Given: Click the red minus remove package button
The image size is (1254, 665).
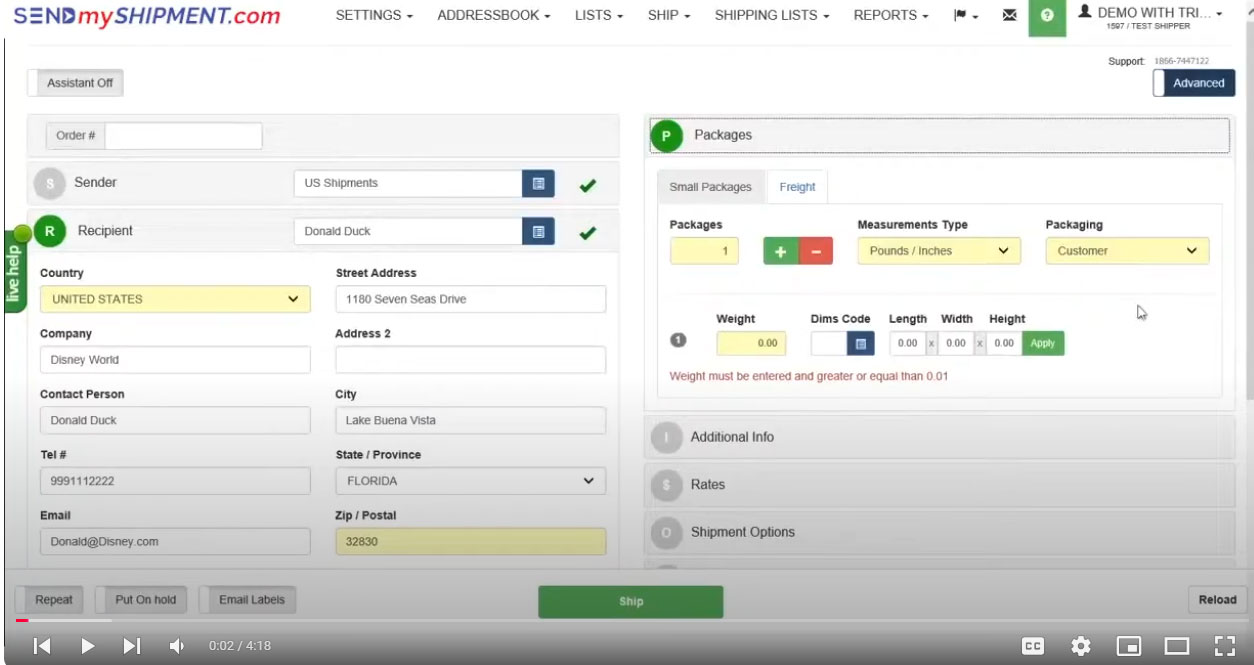Looking at the screenshot, I should coord(816,251).
